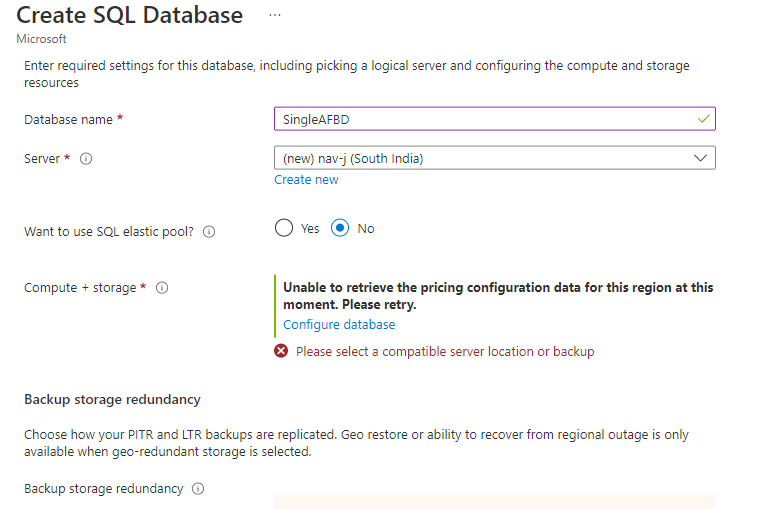775x509 pixels.
Task: Click the Microsoft subtitle text
Action: [x=42, y=39]
